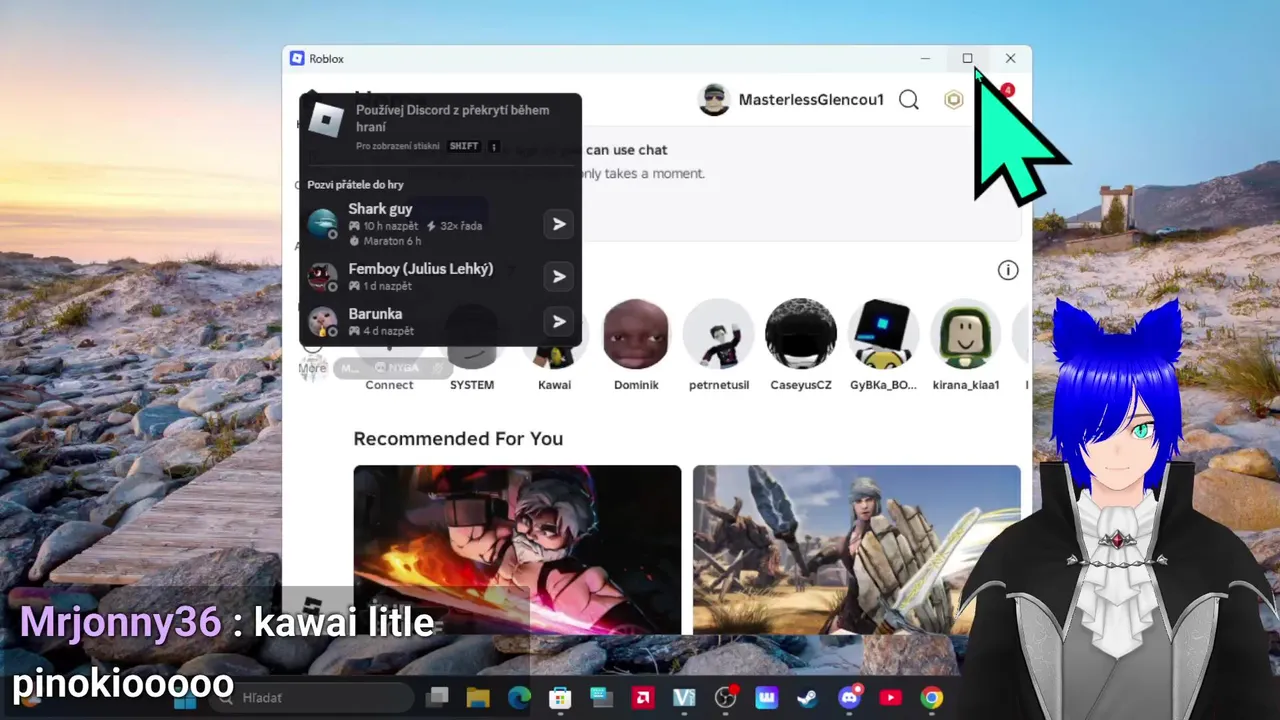The height and width of the screenshot is (720, 1280).
Task: Maximize the Roblox window
Action: pos(967,59)
